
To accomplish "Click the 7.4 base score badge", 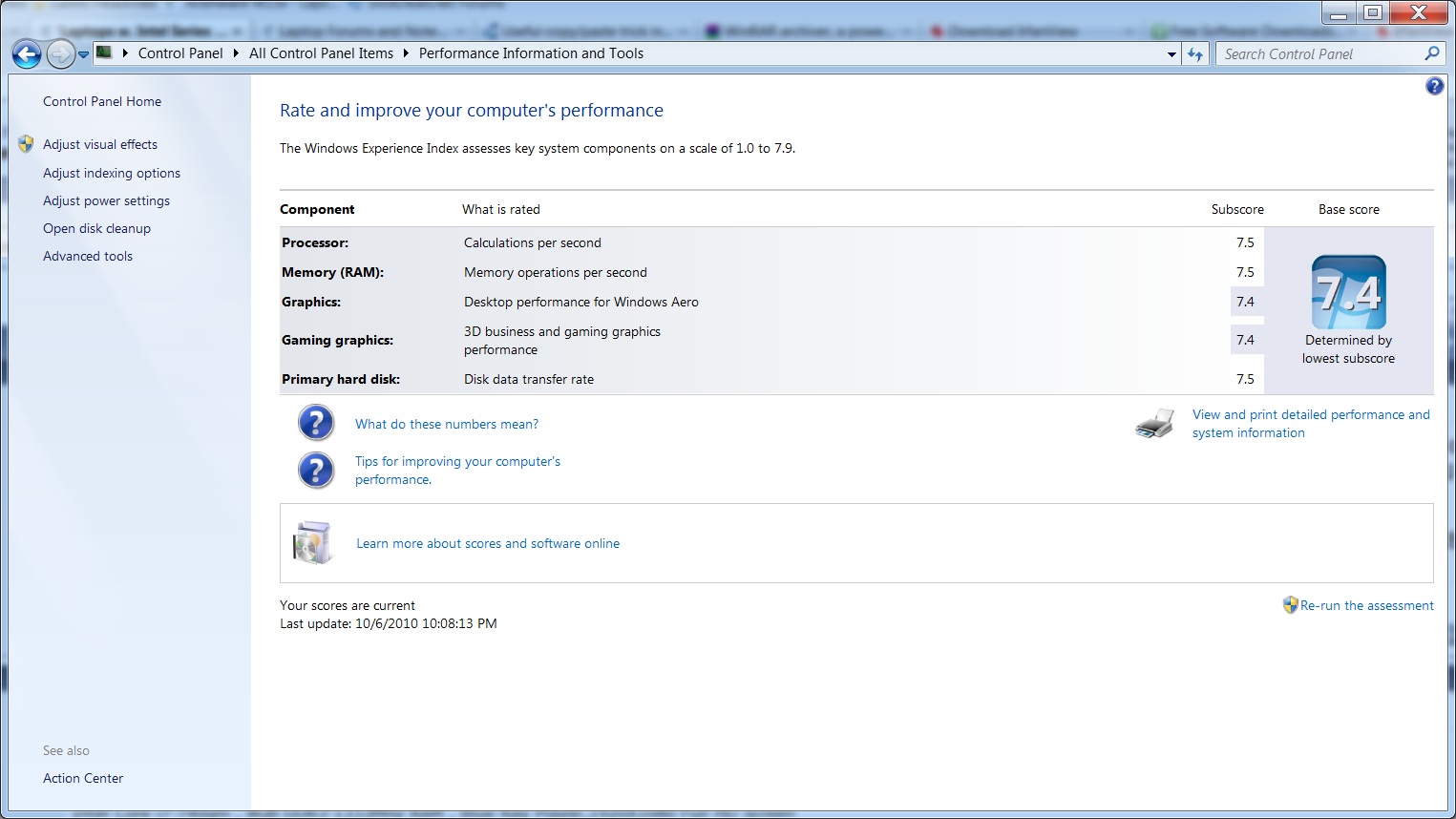I will (1348, 292).
